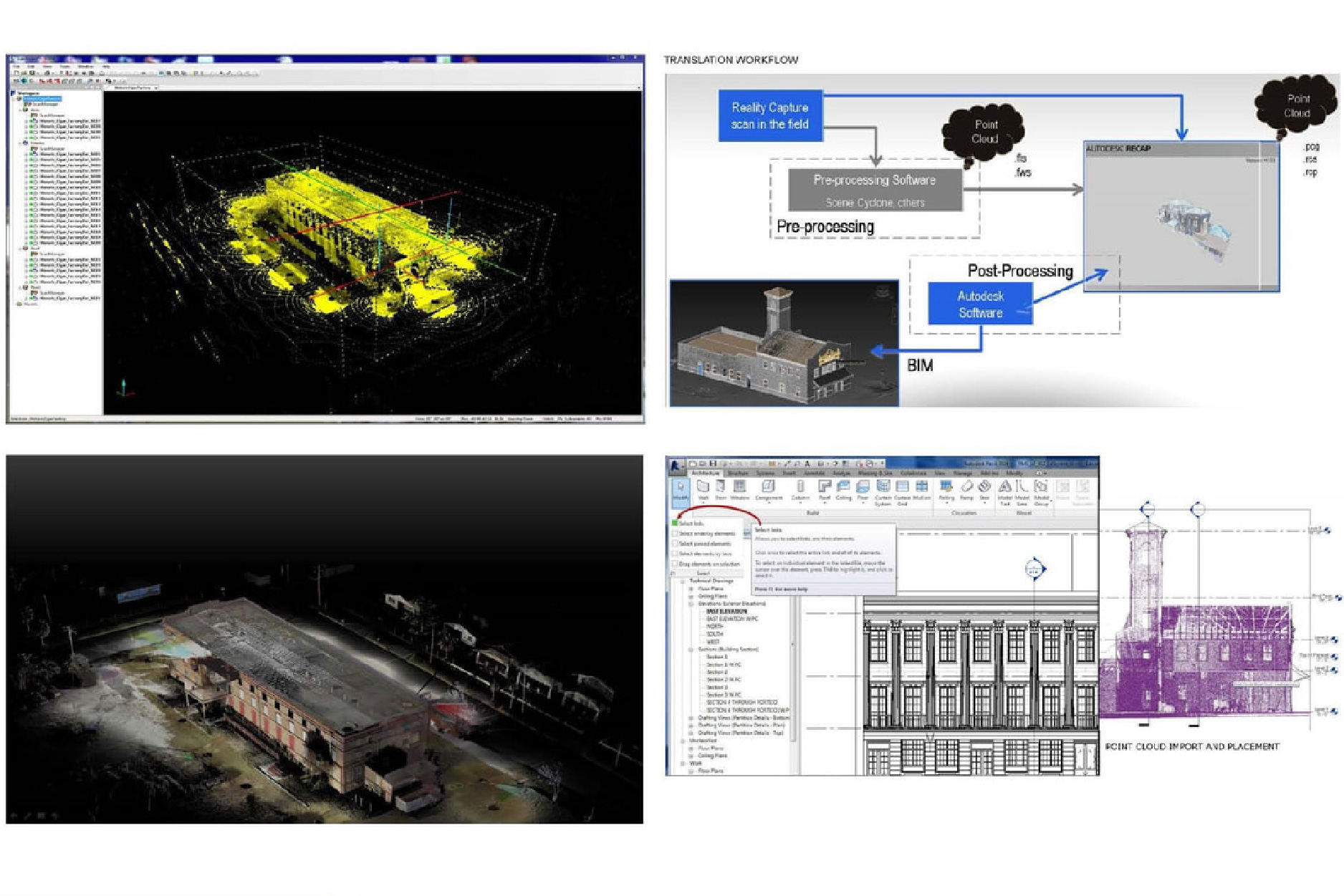The image size is (1344, 896).
Task: Open the Architecture ribbon tab
Action: pyautogui.click(x=706, y=473)
